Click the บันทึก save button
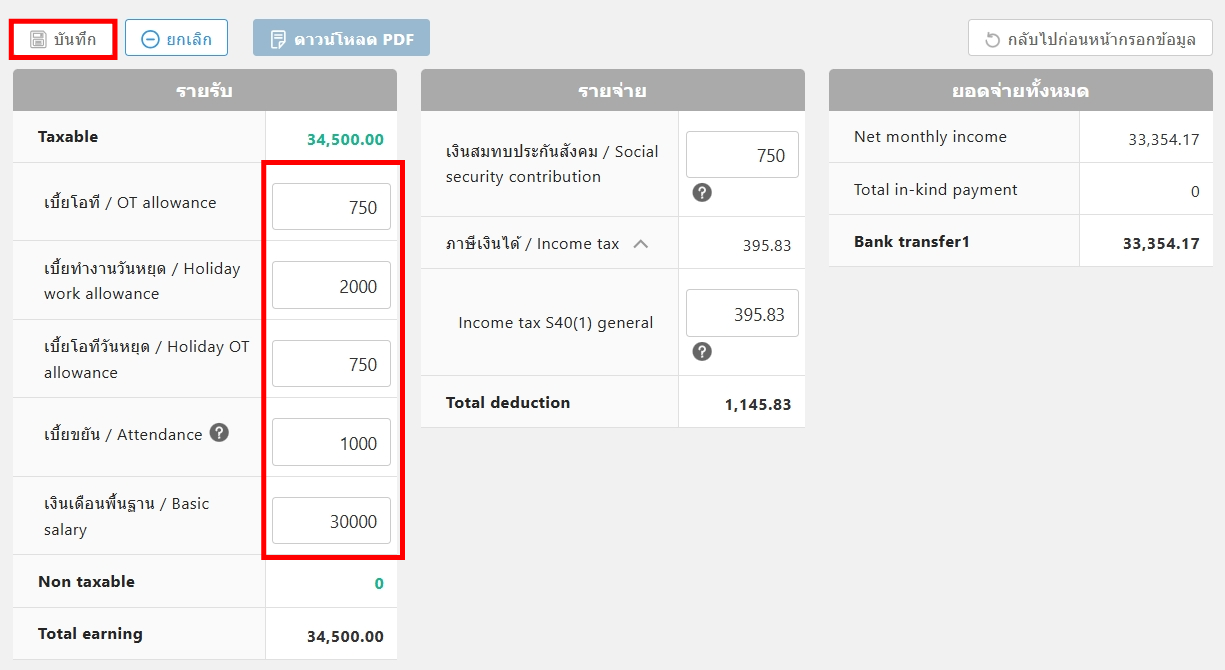Viewport: 1225px width, 670px height. tap(64, 39)
